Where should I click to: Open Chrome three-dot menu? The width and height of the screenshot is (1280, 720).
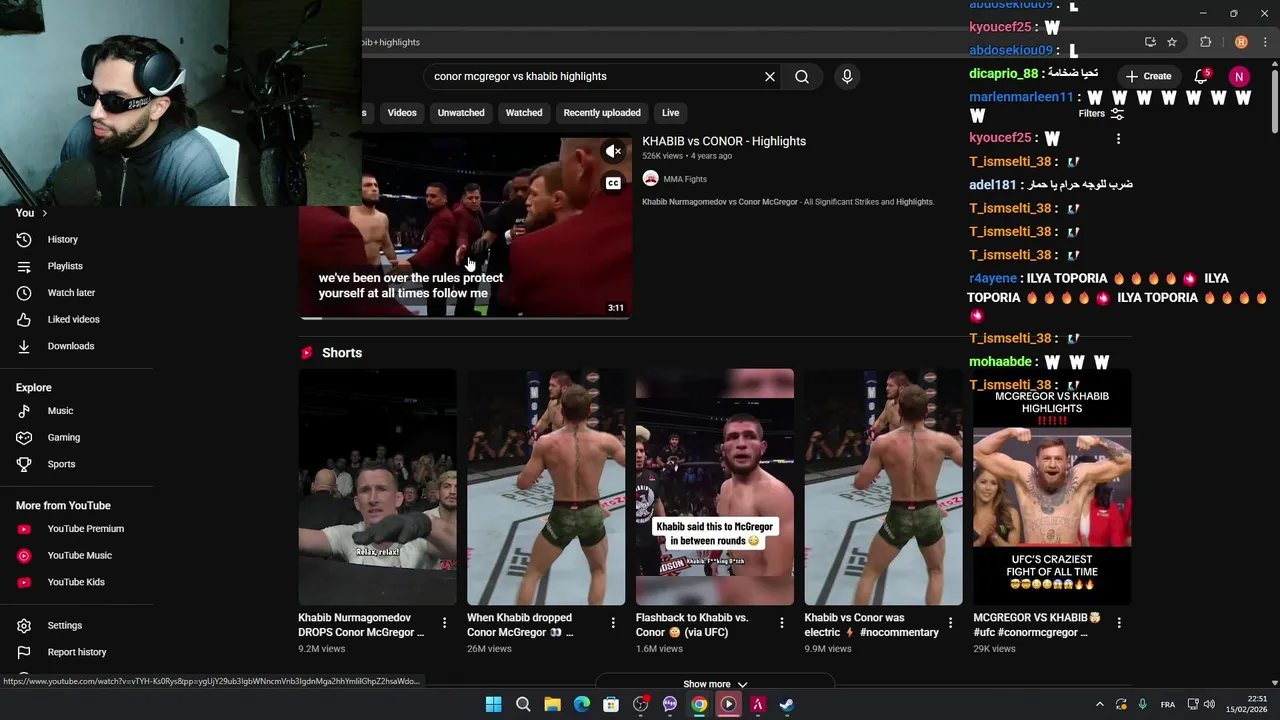point(1265,42)
